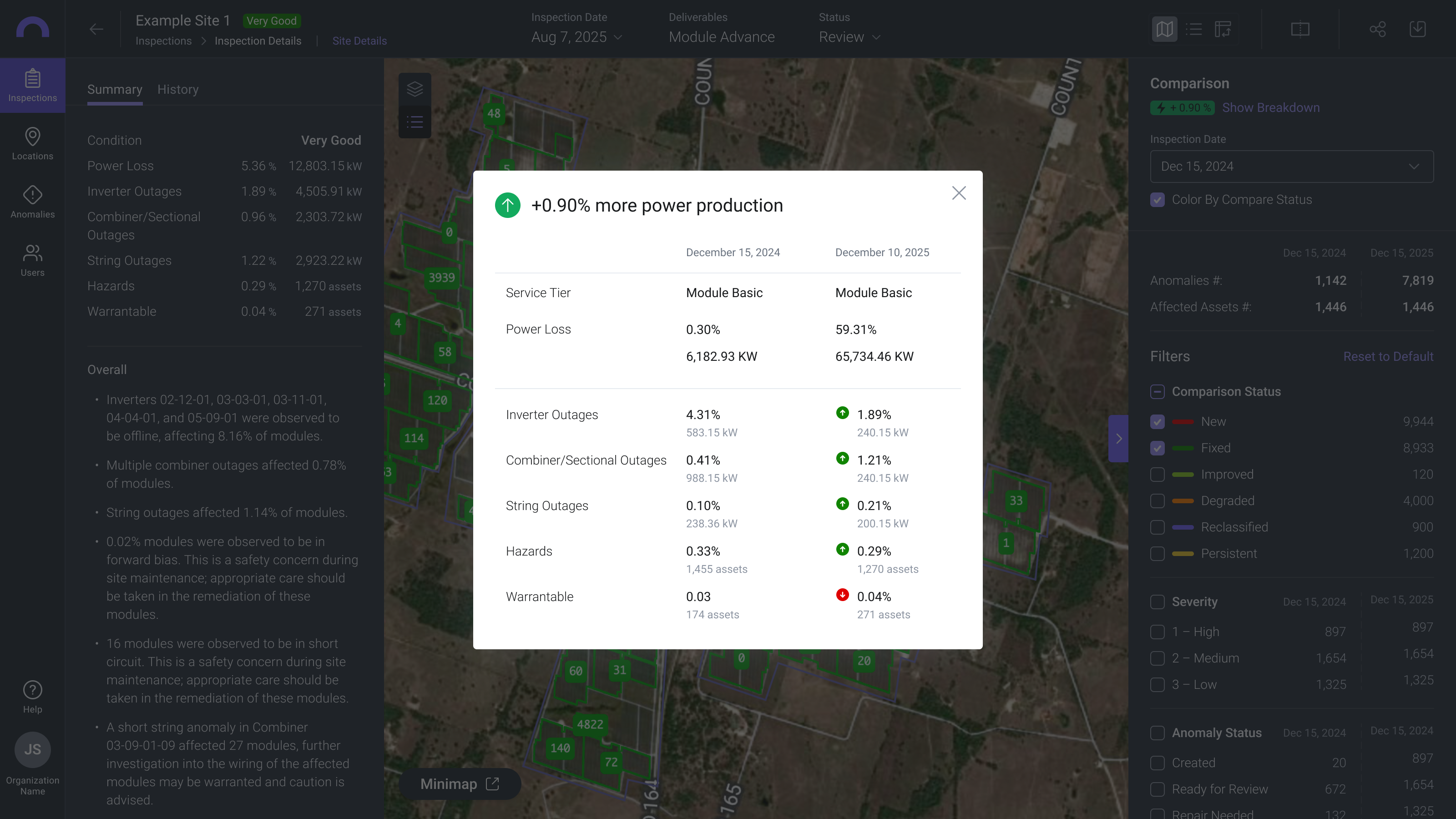Open the comparison date Dec 15, 2024 dropdown

[1292, 166]
